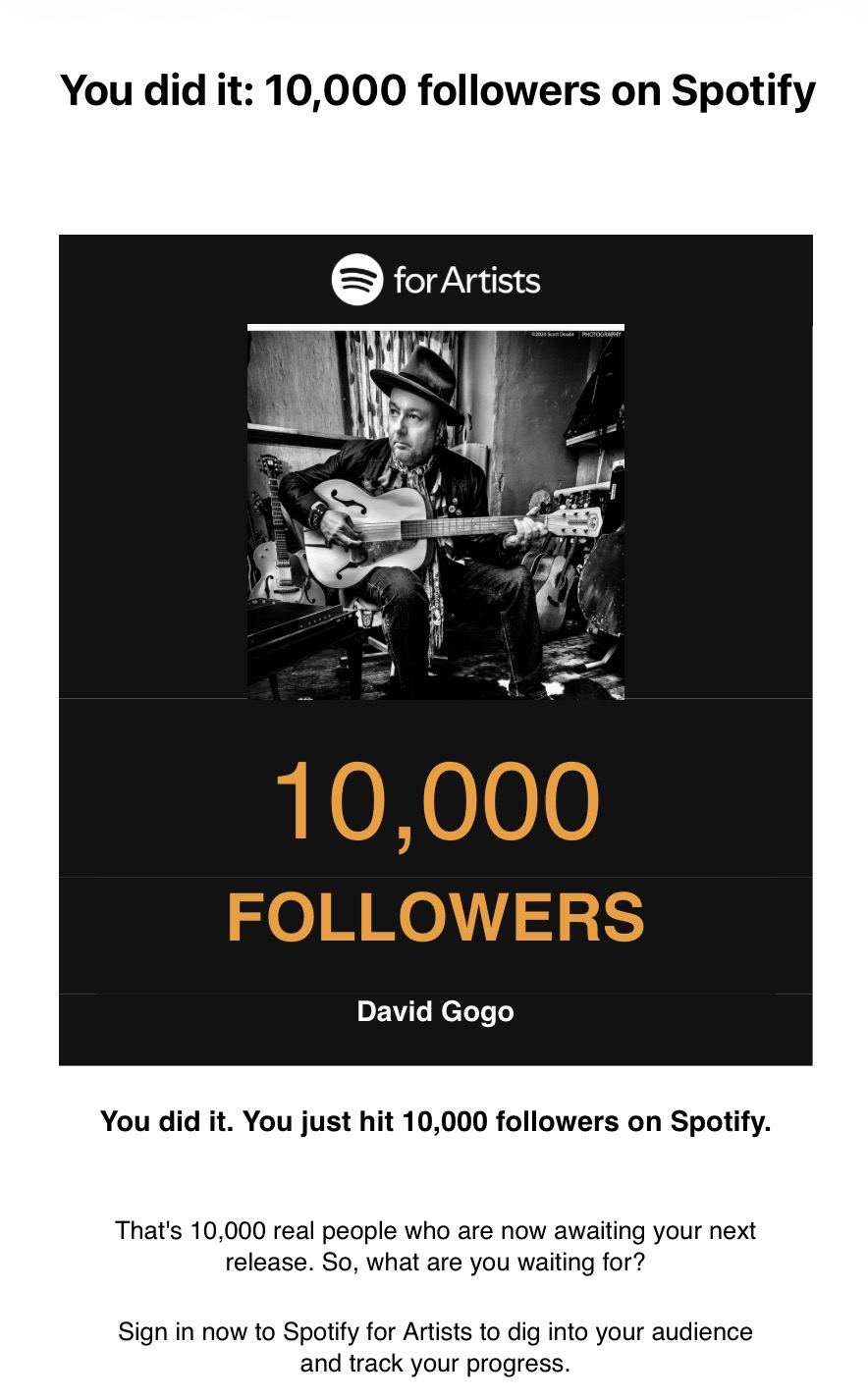Click the "for Artists" wordmark
Viewport: 868px width, 1400px height.
click(466, 281)
